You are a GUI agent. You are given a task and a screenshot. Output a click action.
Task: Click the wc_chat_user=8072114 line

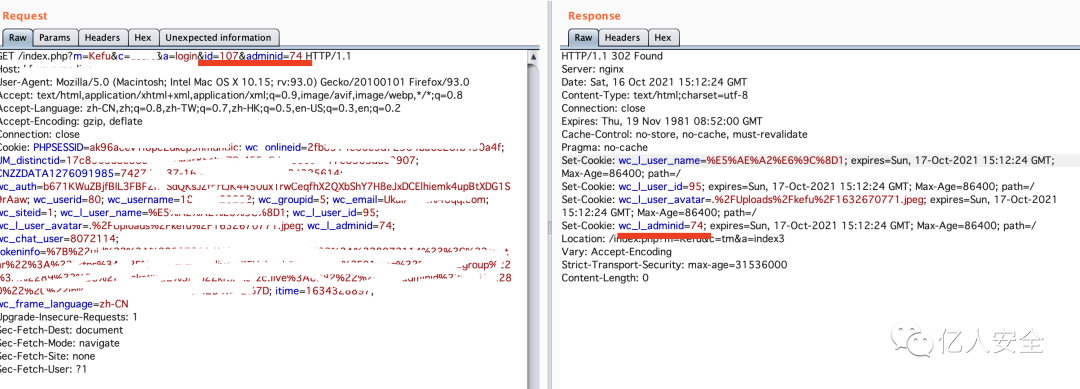click(59, 240)
